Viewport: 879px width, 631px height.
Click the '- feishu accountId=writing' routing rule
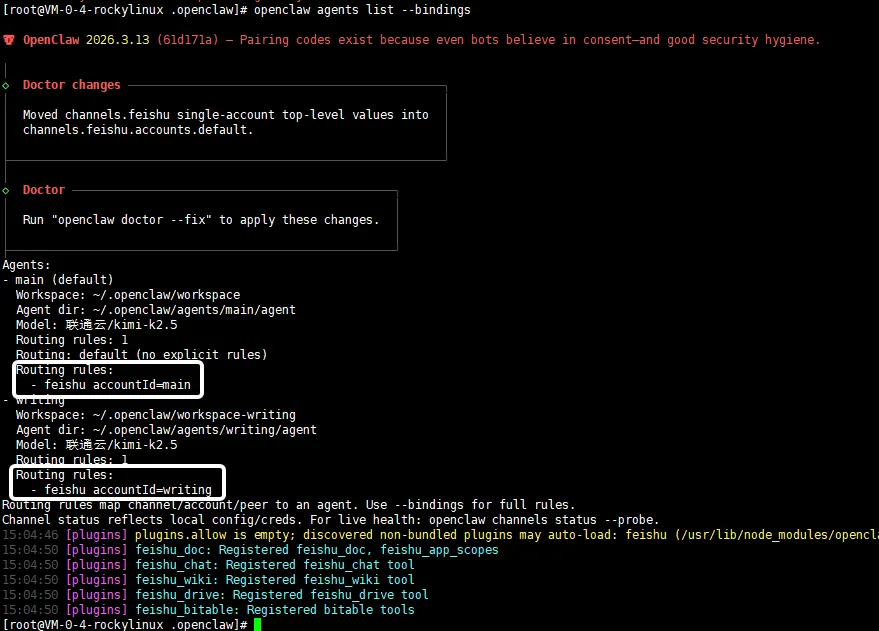click(121, 490)
